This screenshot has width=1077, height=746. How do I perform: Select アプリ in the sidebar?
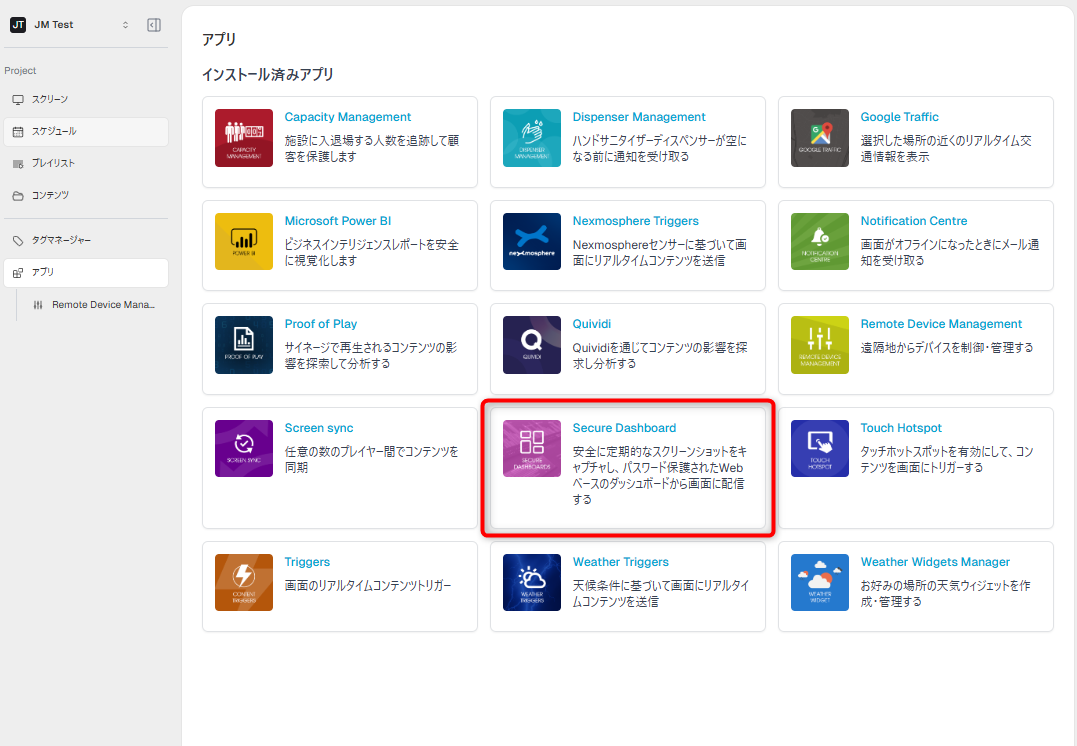86,273
